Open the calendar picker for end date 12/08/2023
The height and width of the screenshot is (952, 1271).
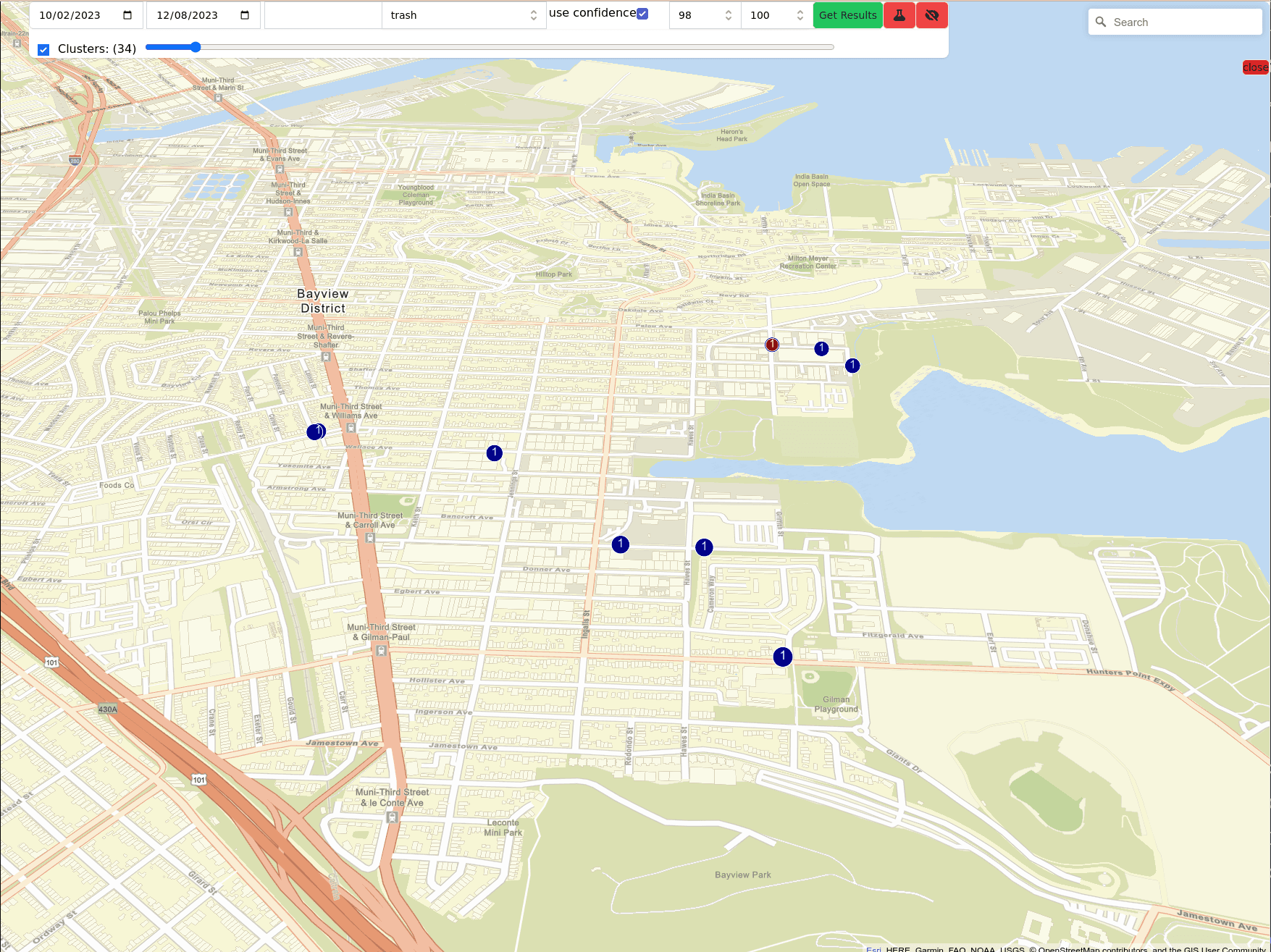(244, 14)
